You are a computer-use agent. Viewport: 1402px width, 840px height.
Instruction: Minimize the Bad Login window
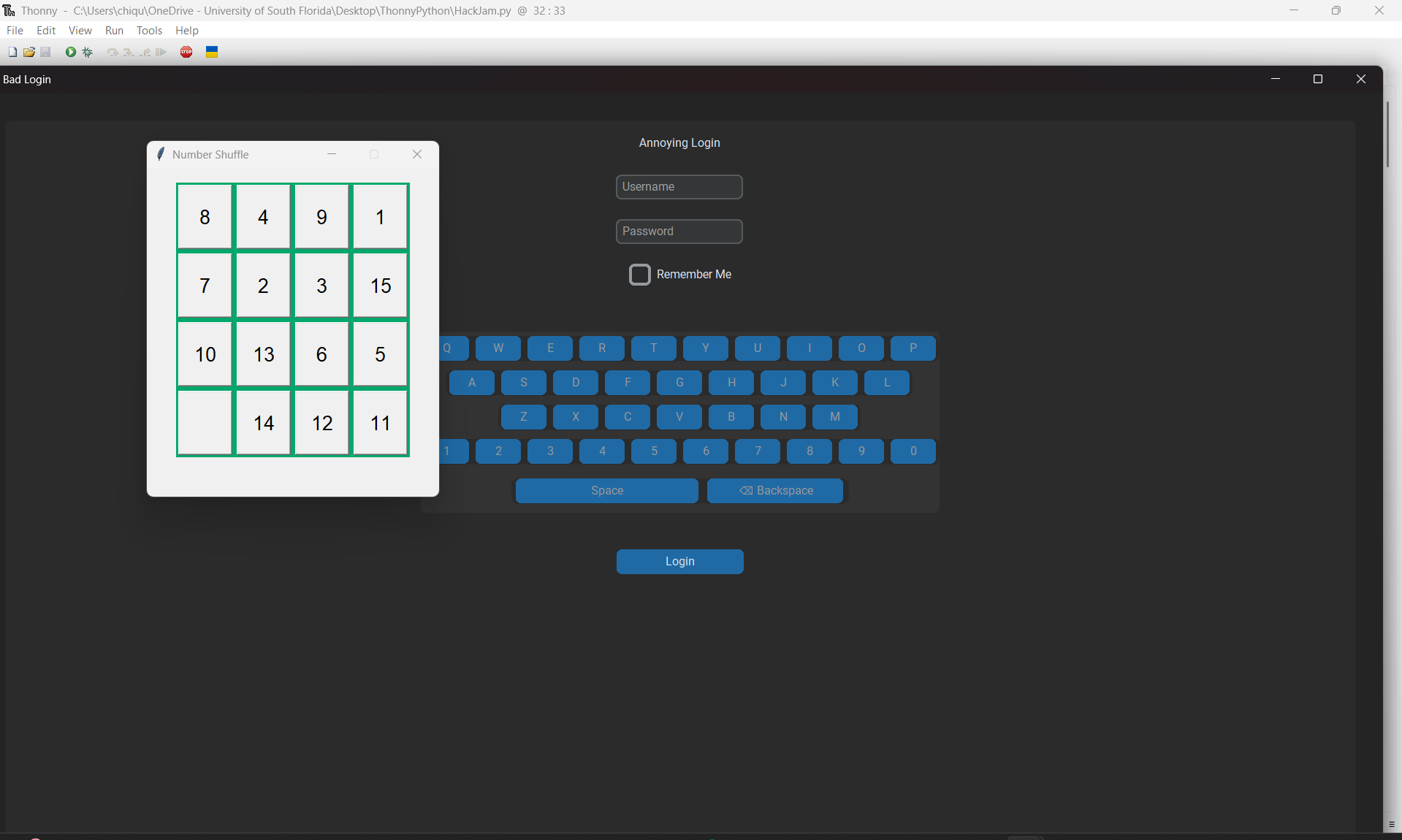coord(1276,79)
